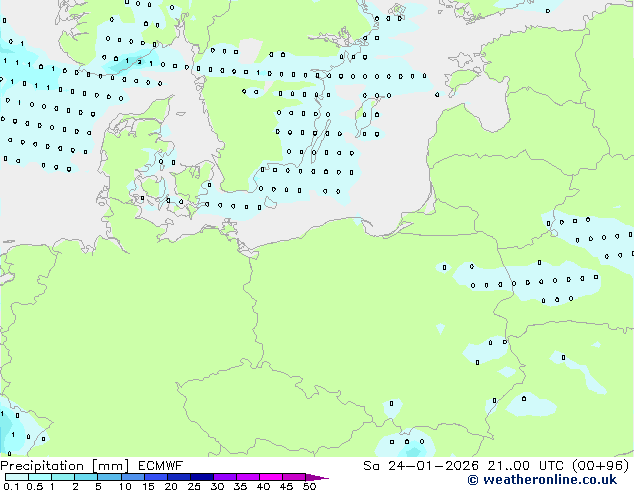Click the '40' legend scale label
Image resolution: width=634 pixels, height=490 pixels.
263,486
